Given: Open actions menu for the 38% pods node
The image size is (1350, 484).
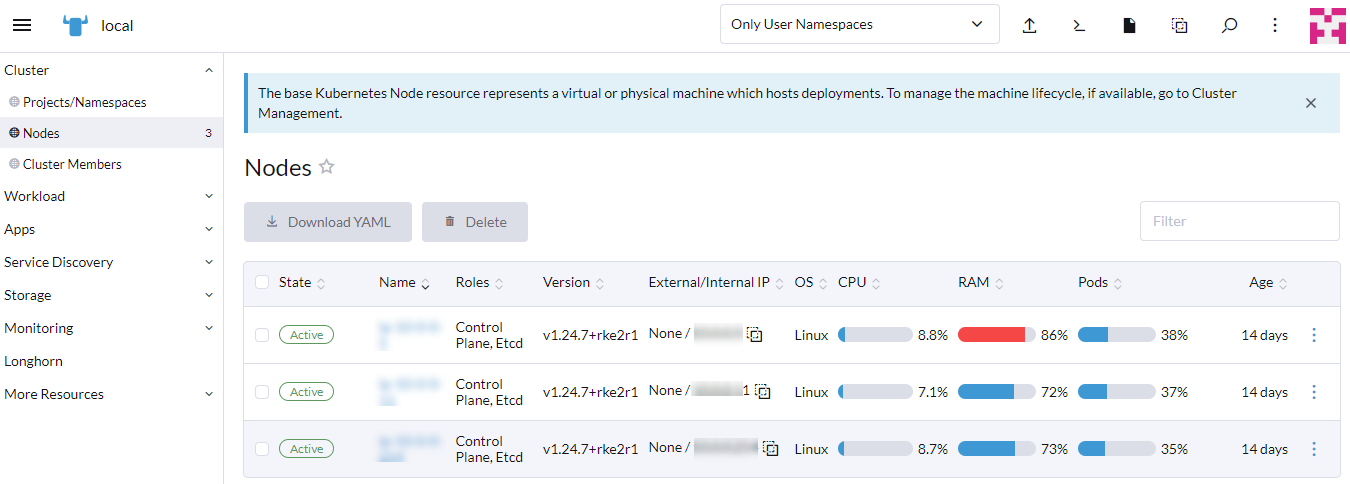Looking at the screenshot, I should point(1314,335).
